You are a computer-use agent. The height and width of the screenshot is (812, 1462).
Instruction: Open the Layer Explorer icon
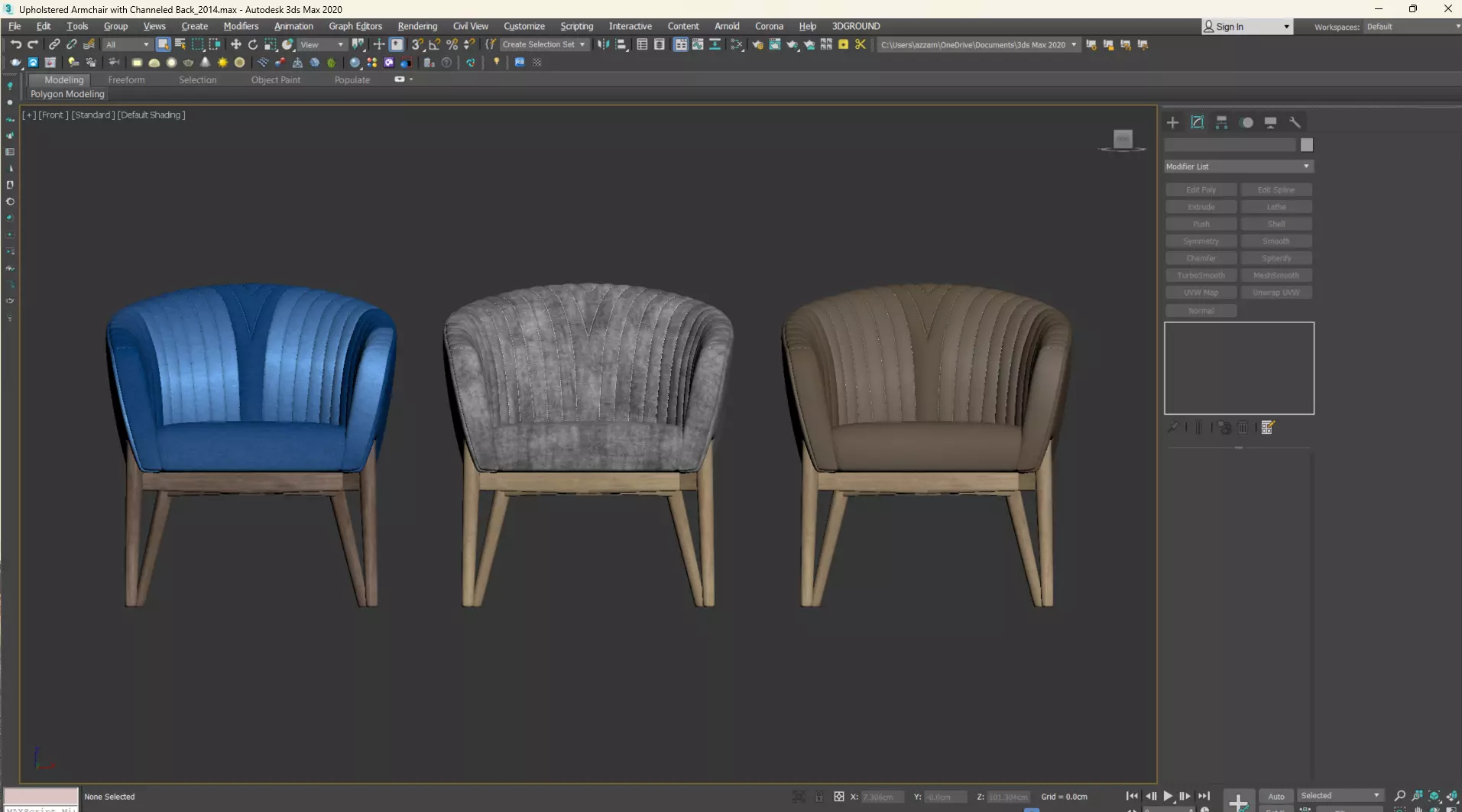tap(660, 44)
